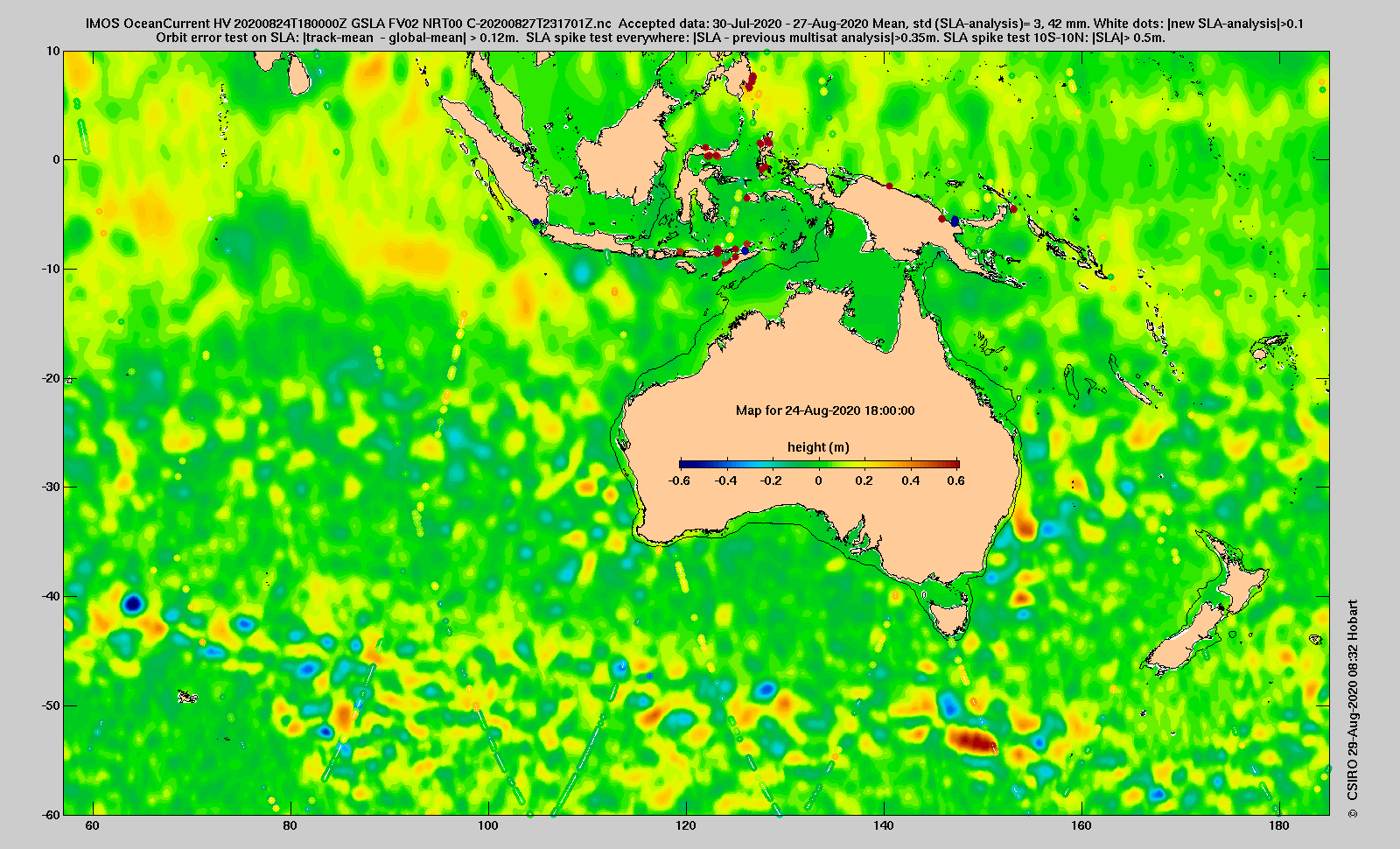Select the 0 tick label under the colorbar
The height and width of the screenshot is (849, 1400).
(x=819, y=481)
